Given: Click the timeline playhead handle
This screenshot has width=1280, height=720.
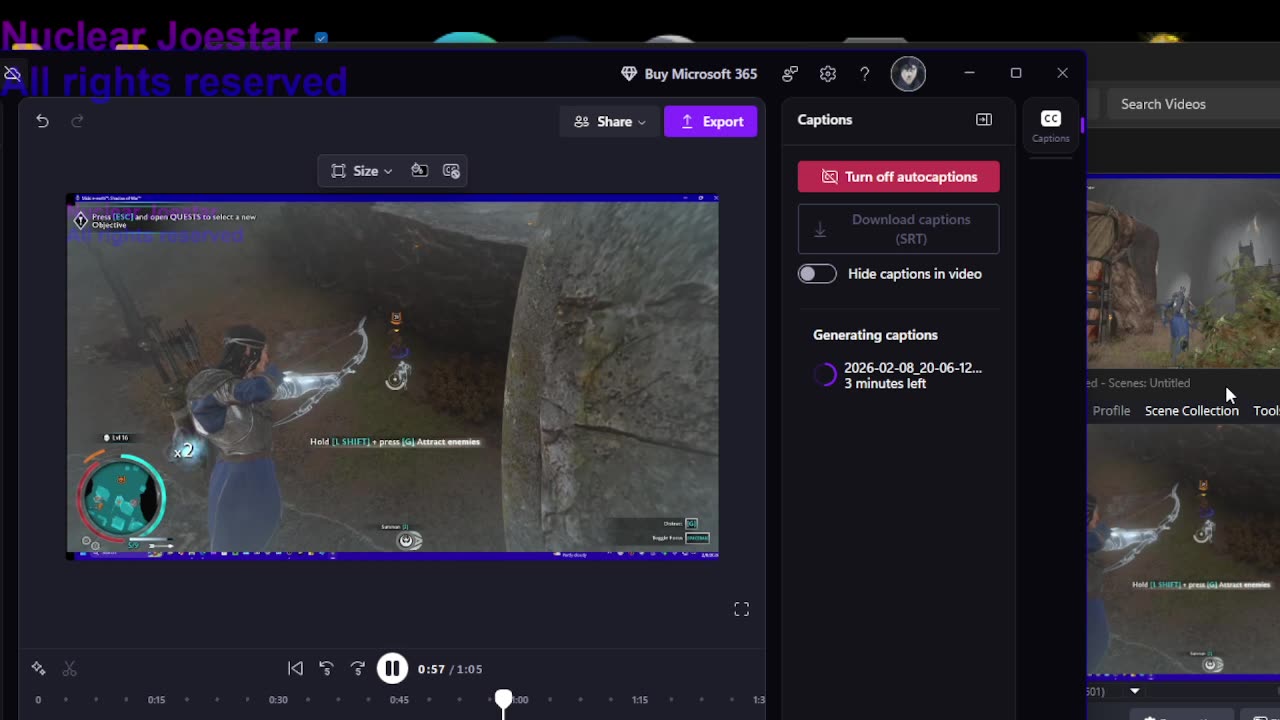Looking at the screenshot, I should click(x=504, y=698).
